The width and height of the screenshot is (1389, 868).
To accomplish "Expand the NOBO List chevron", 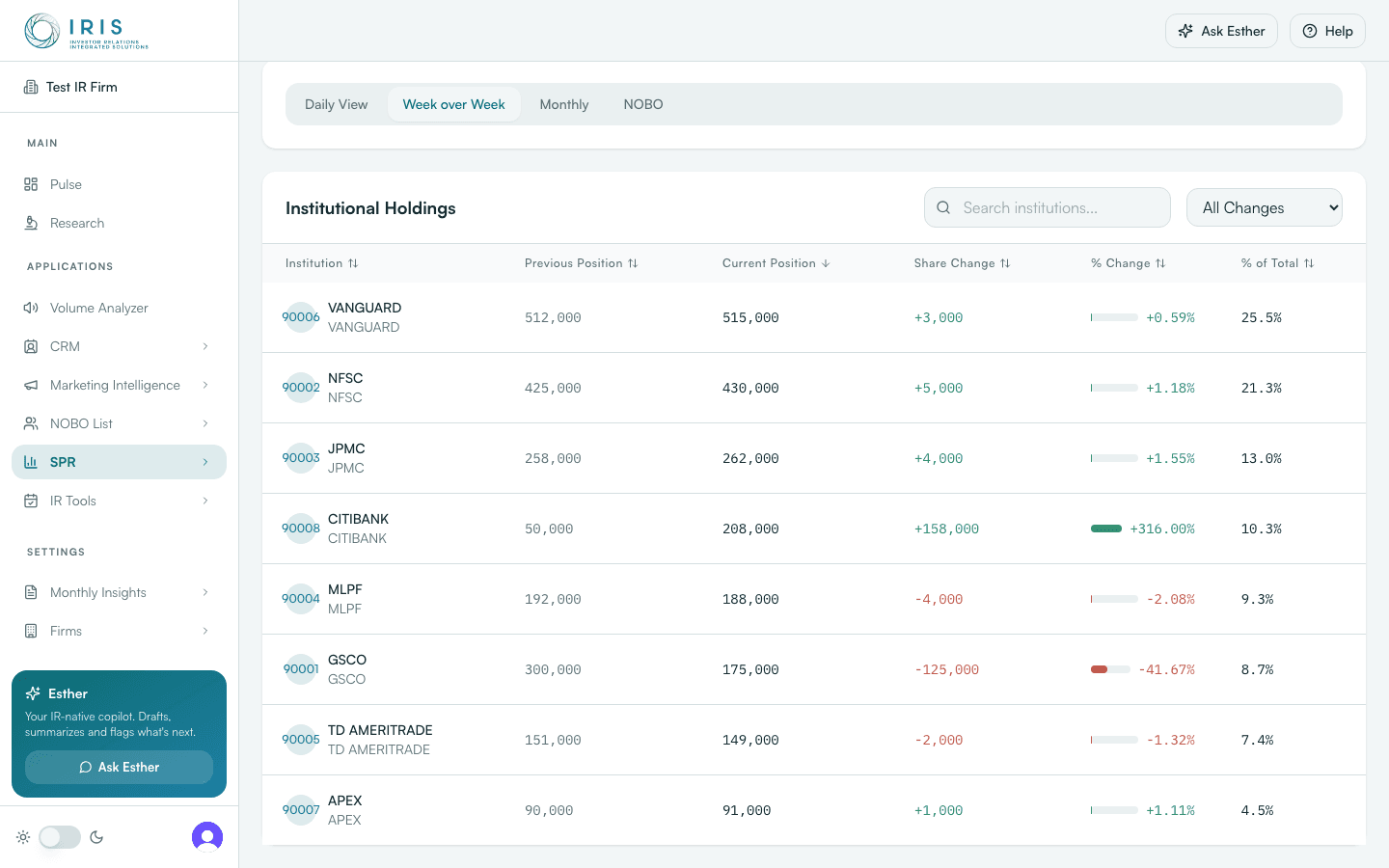I will (205, 423).
